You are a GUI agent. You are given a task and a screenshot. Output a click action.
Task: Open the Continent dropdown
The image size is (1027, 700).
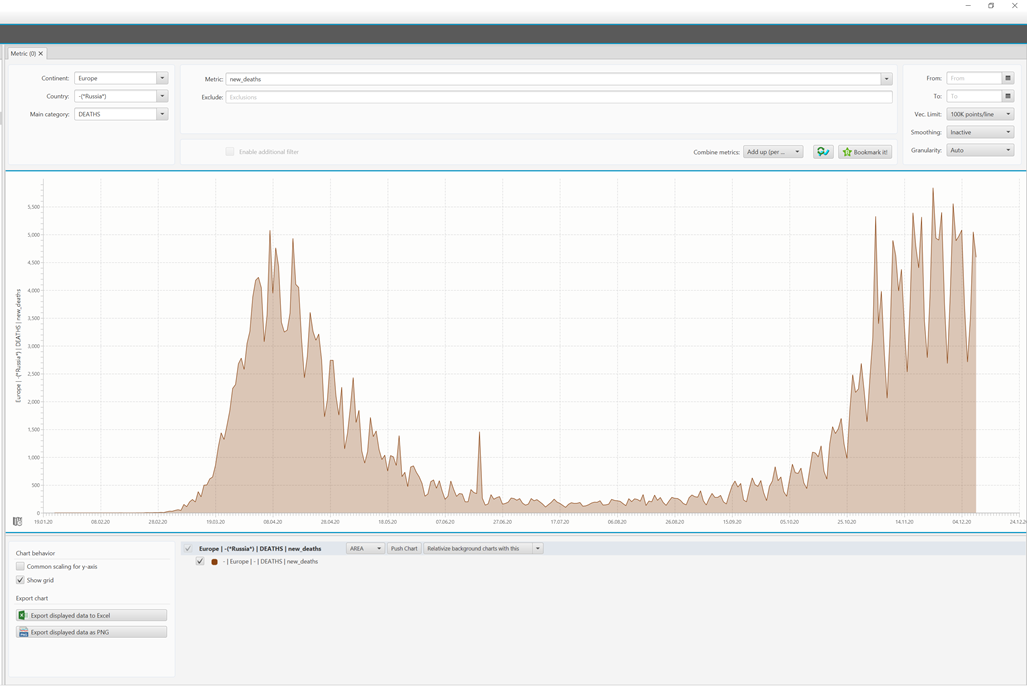coord(162,78)
